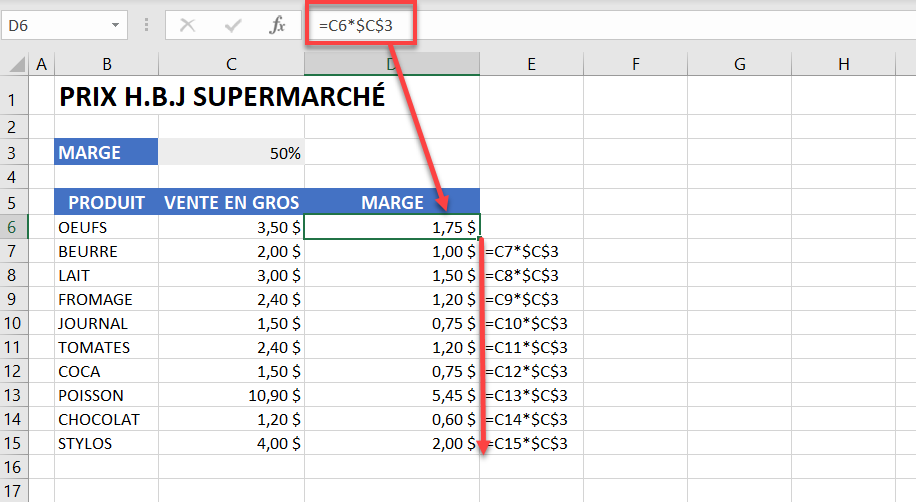The width and height of the screenshot is (916, 502).
Task: Click the formula bar divider dots
Action: click(x=146, y=25)
